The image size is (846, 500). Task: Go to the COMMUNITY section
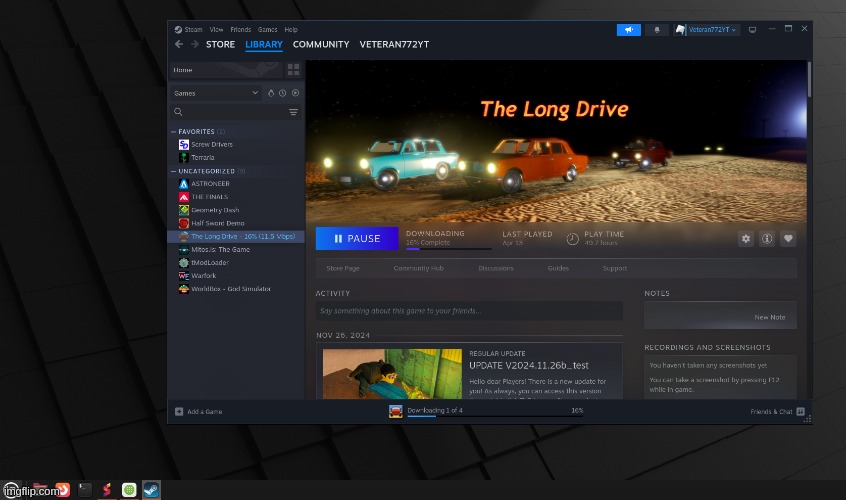click(321, 44)
